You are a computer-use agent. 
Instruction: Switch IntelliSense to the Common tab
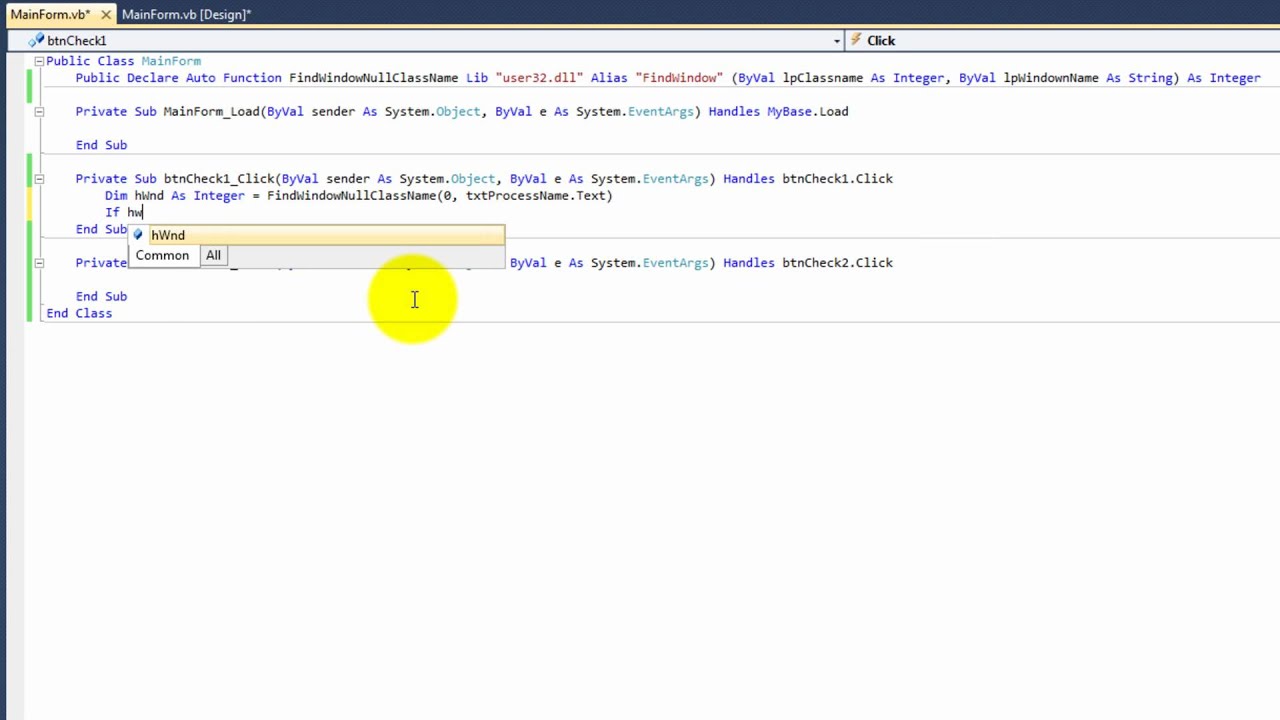pyautogui.click(x=162, y=256)
